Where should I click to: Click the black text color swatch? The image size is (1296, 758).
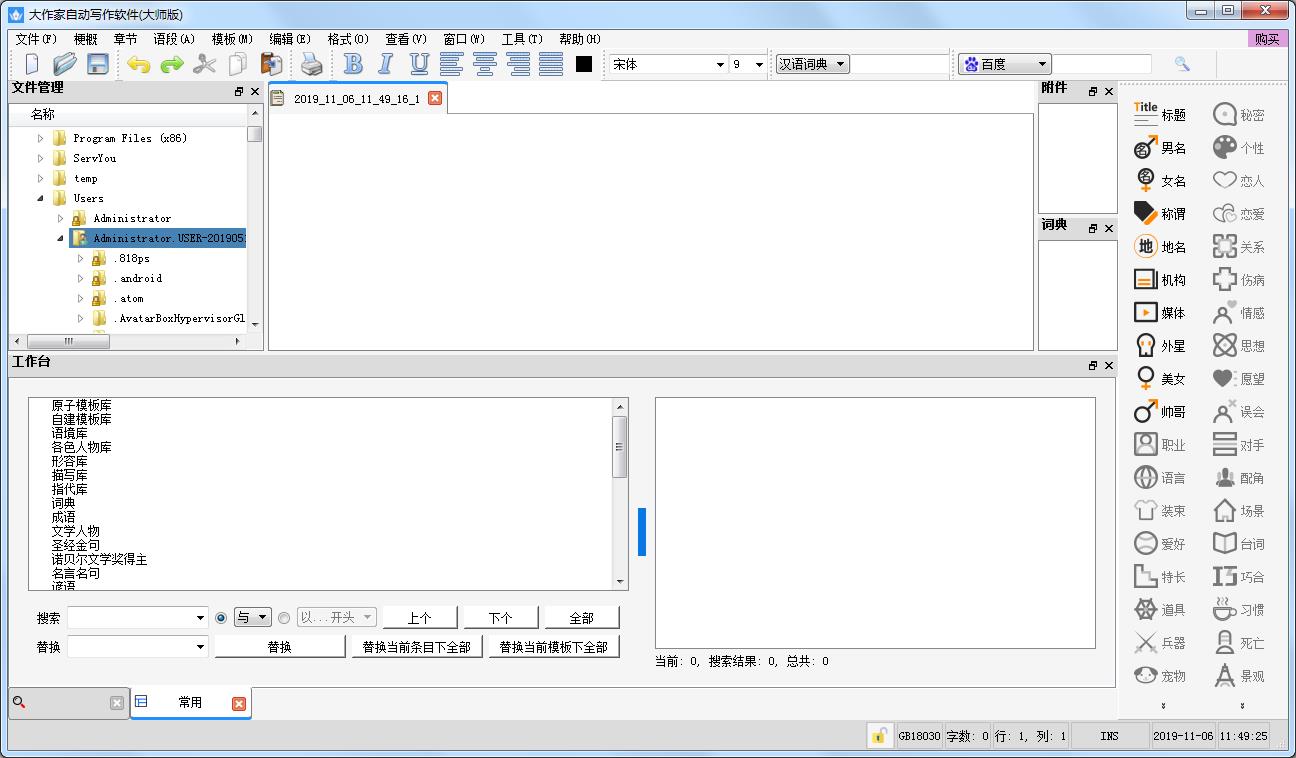point(584,64)
